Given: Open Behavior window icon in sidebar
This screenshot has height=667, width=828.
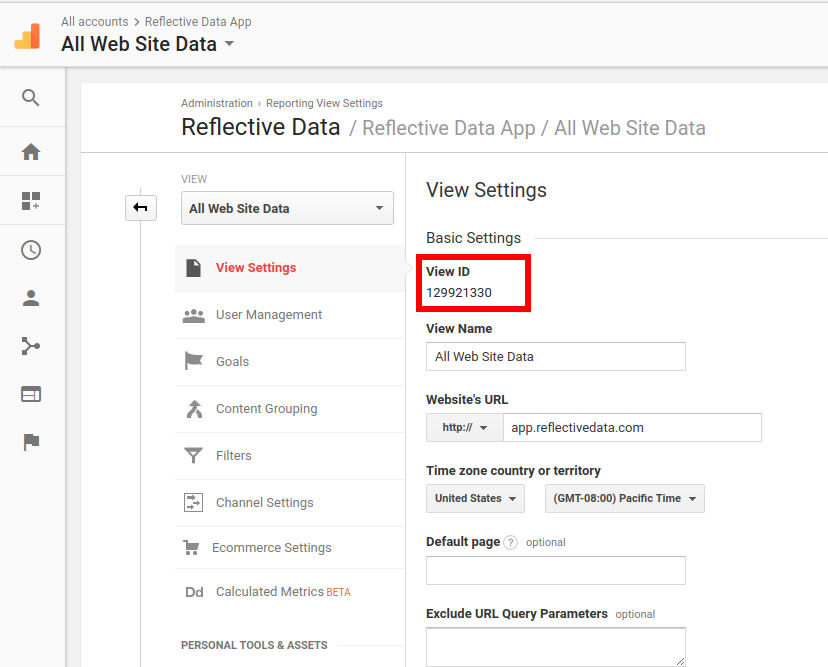Looking at the screenshot, I should pyautogui.click(x=31, y=394).
